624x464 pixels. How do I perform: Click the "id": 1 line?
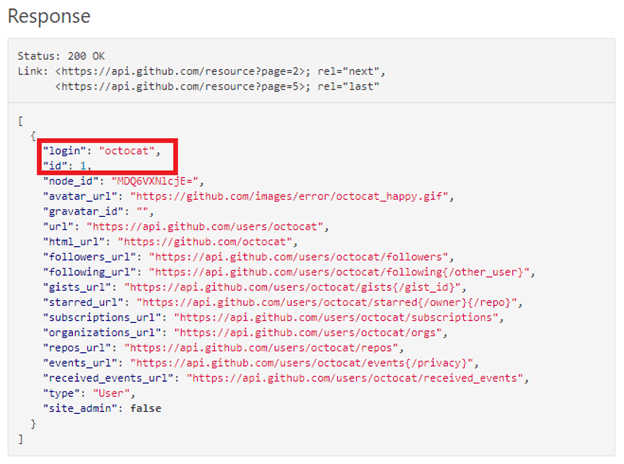pyautogui.click(x=67, y=166)
